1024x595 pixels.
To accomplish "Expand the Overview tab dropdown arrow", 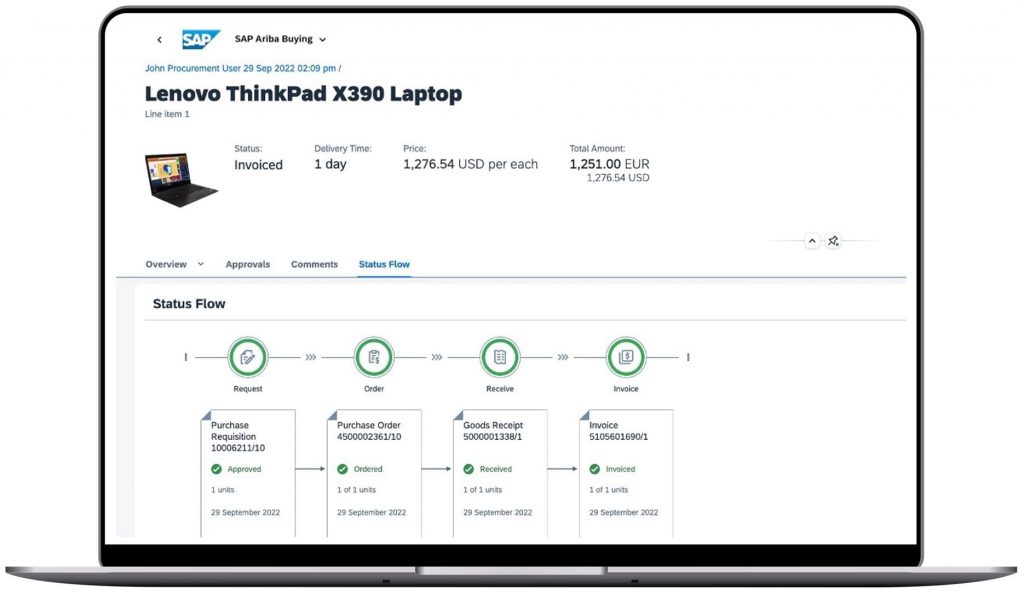I will coord(200,264).
